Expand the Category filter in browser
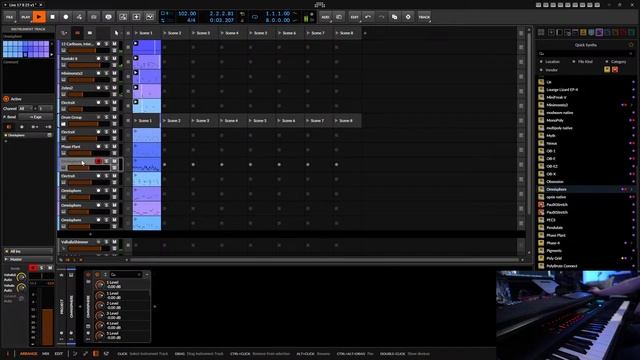Viewport: 640px width, 360px height. pyautogui.click(x=616, y=62)
